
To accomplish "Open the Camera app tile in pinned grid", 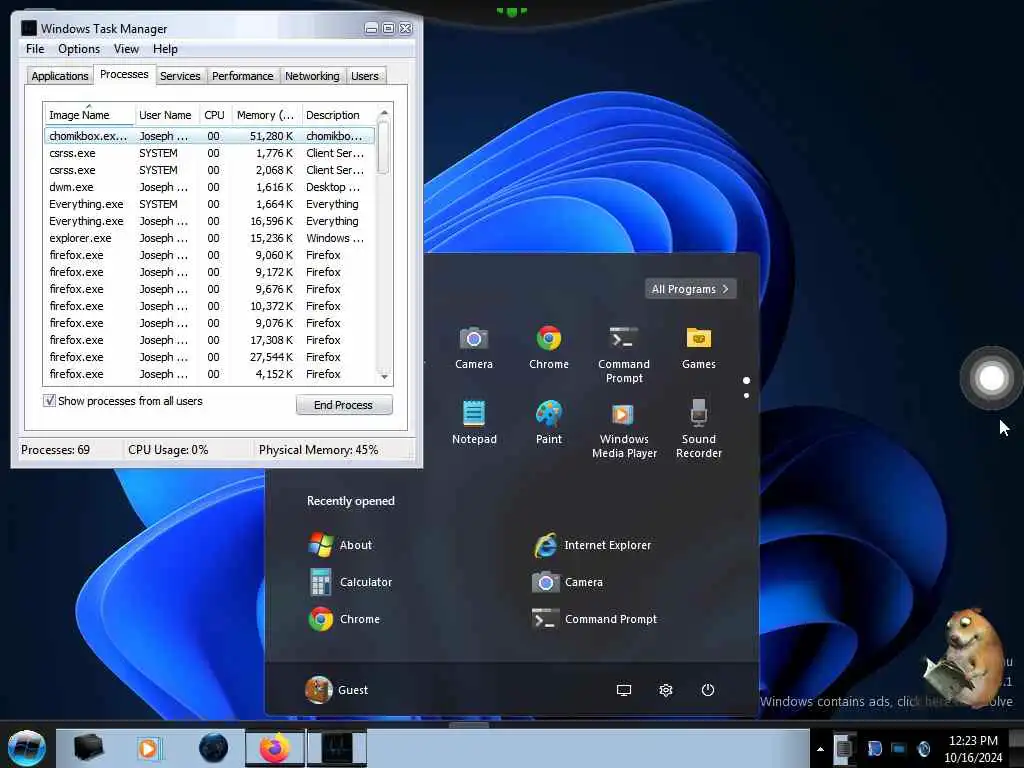I will (474, 348).
